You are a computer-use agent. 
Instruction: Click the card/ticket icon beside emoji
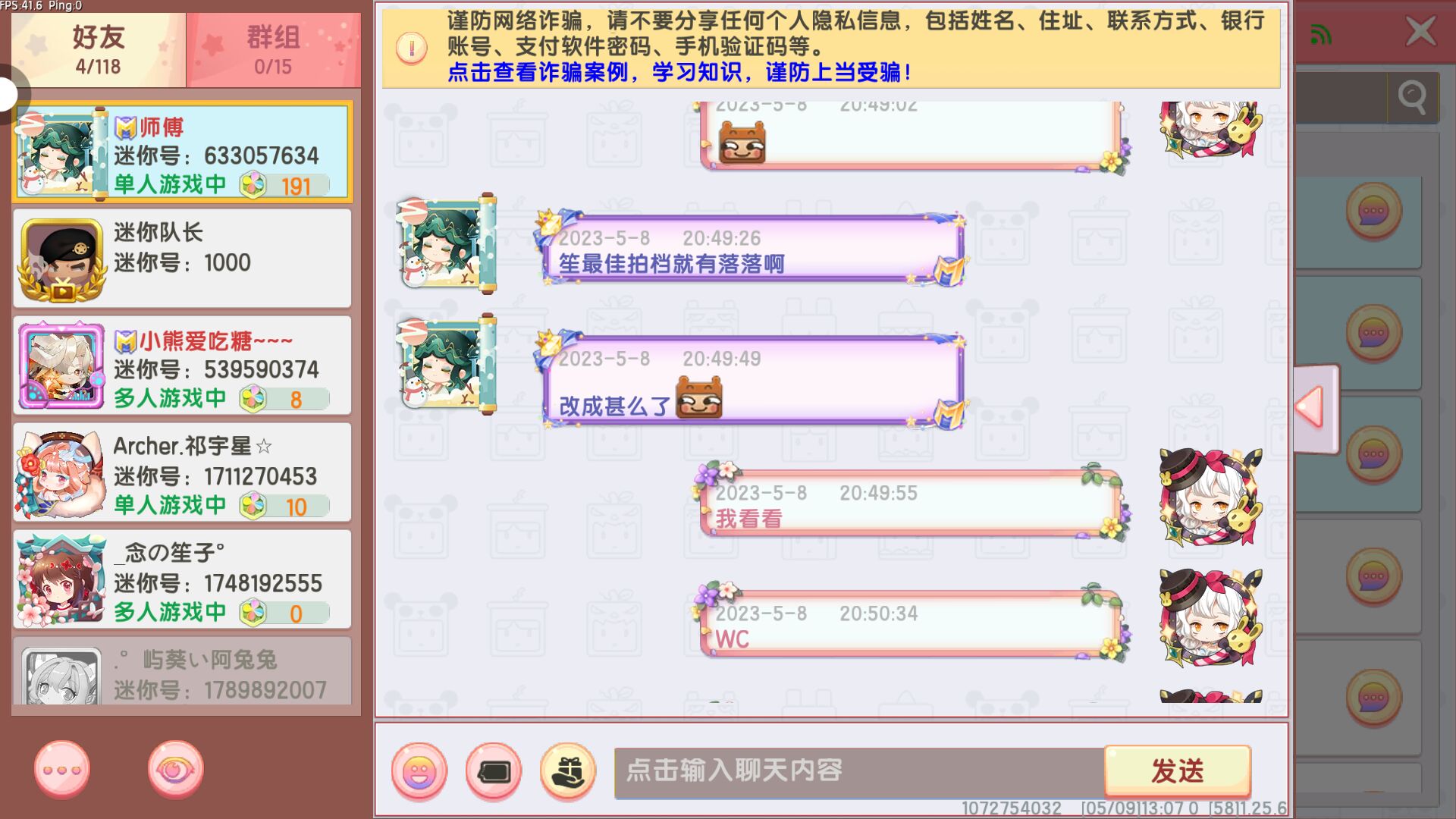pyautogui.click(x=494, y=772)
